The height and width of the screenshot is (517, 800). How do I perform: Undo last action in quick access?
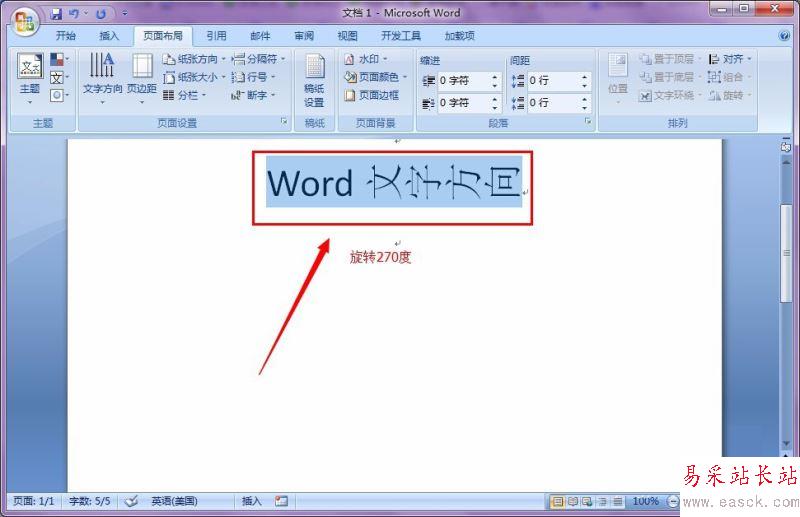[74, 14]
